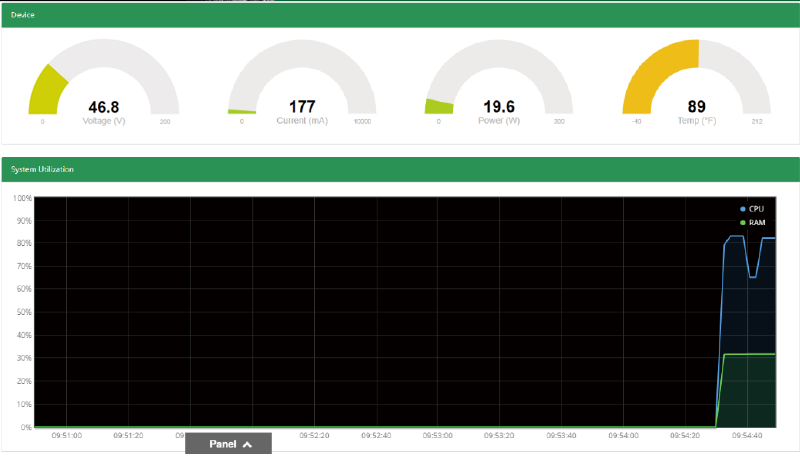This screenshot has height=471, width=800.
Task: Click the 19.6 power reading
Action: [498, 106]
